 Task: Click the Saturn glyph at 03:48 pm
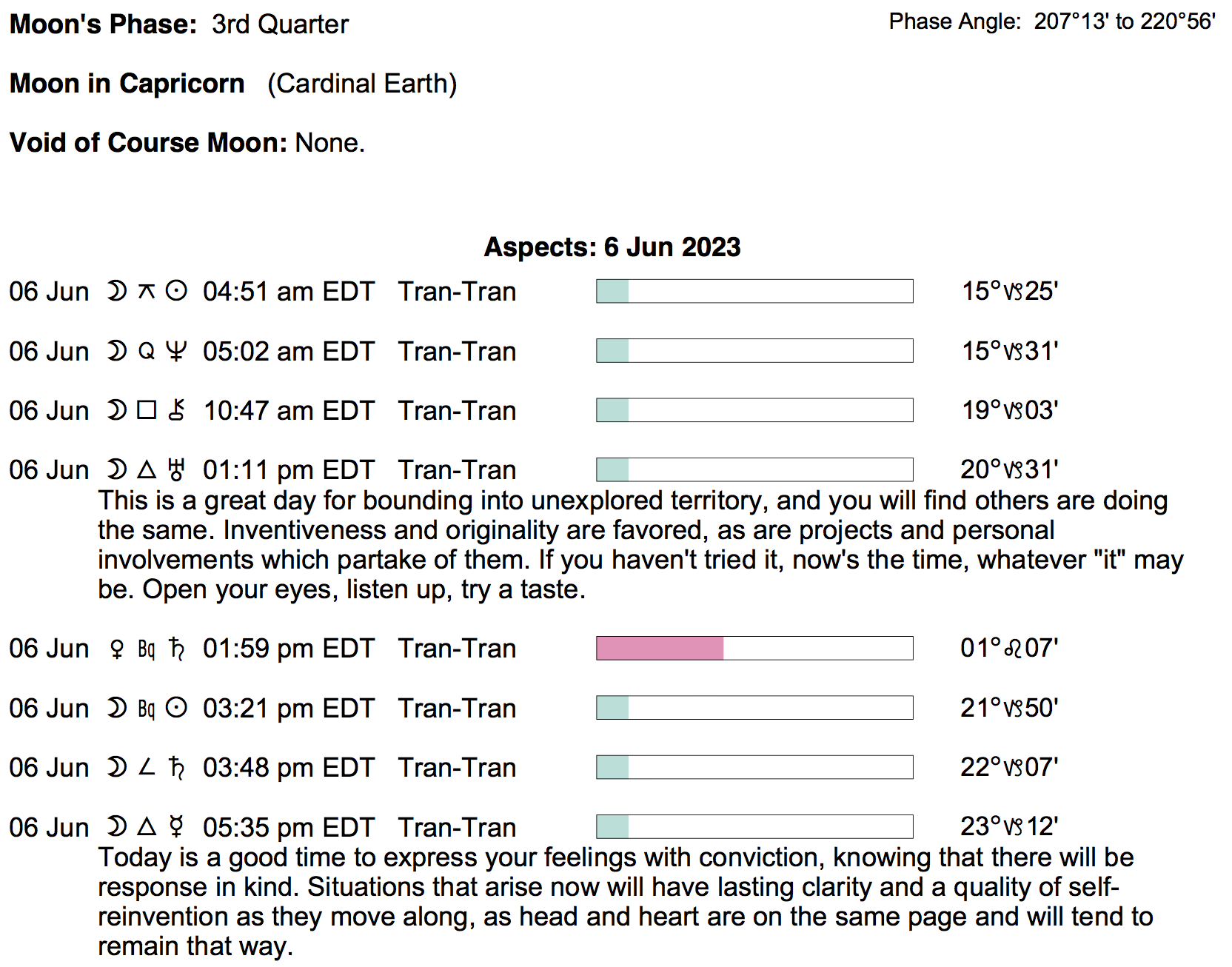click(x=176, y=768)
